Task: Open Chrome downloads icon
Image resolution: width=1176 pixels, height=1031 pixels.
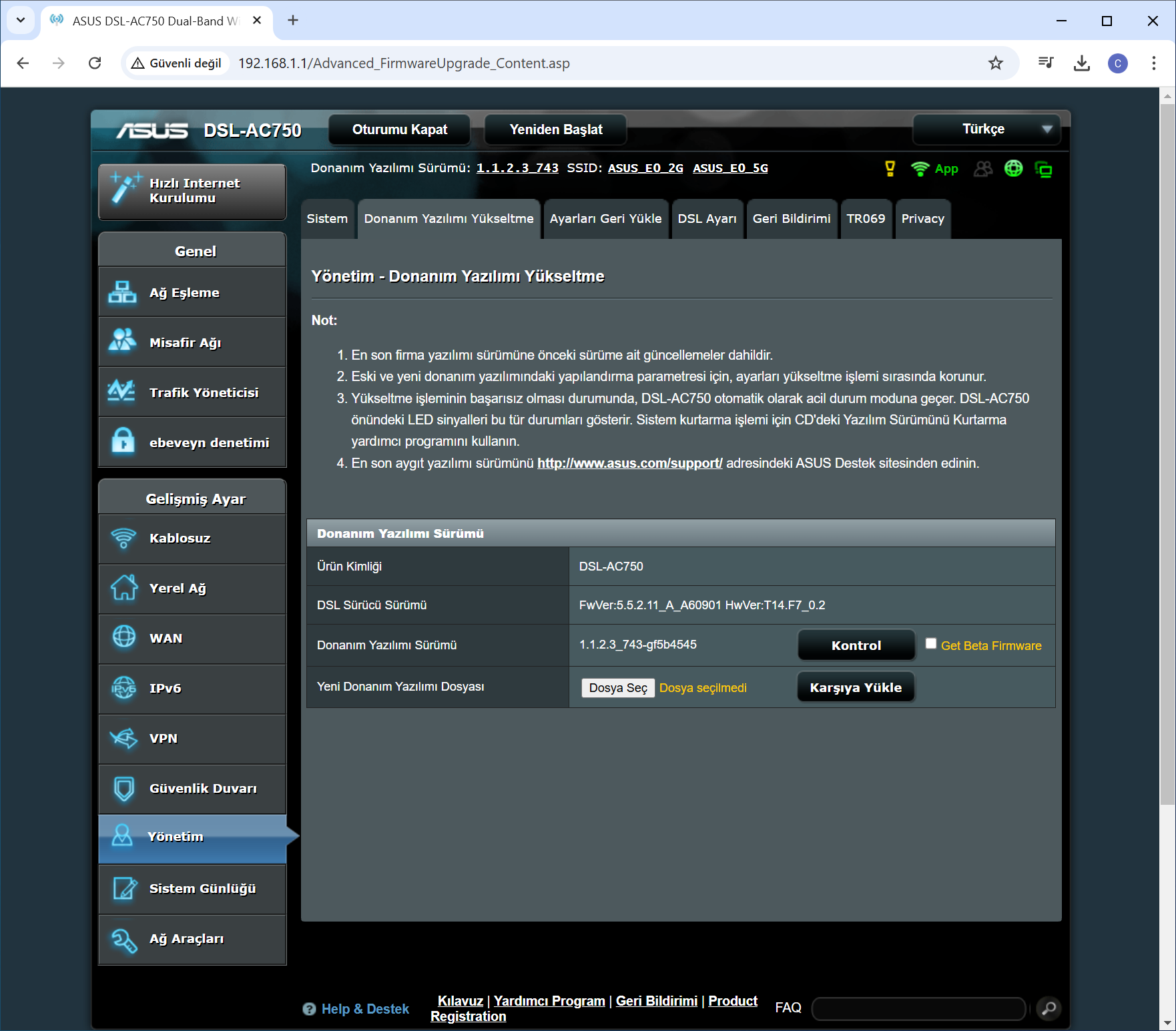Action: tap(1082, 63)
